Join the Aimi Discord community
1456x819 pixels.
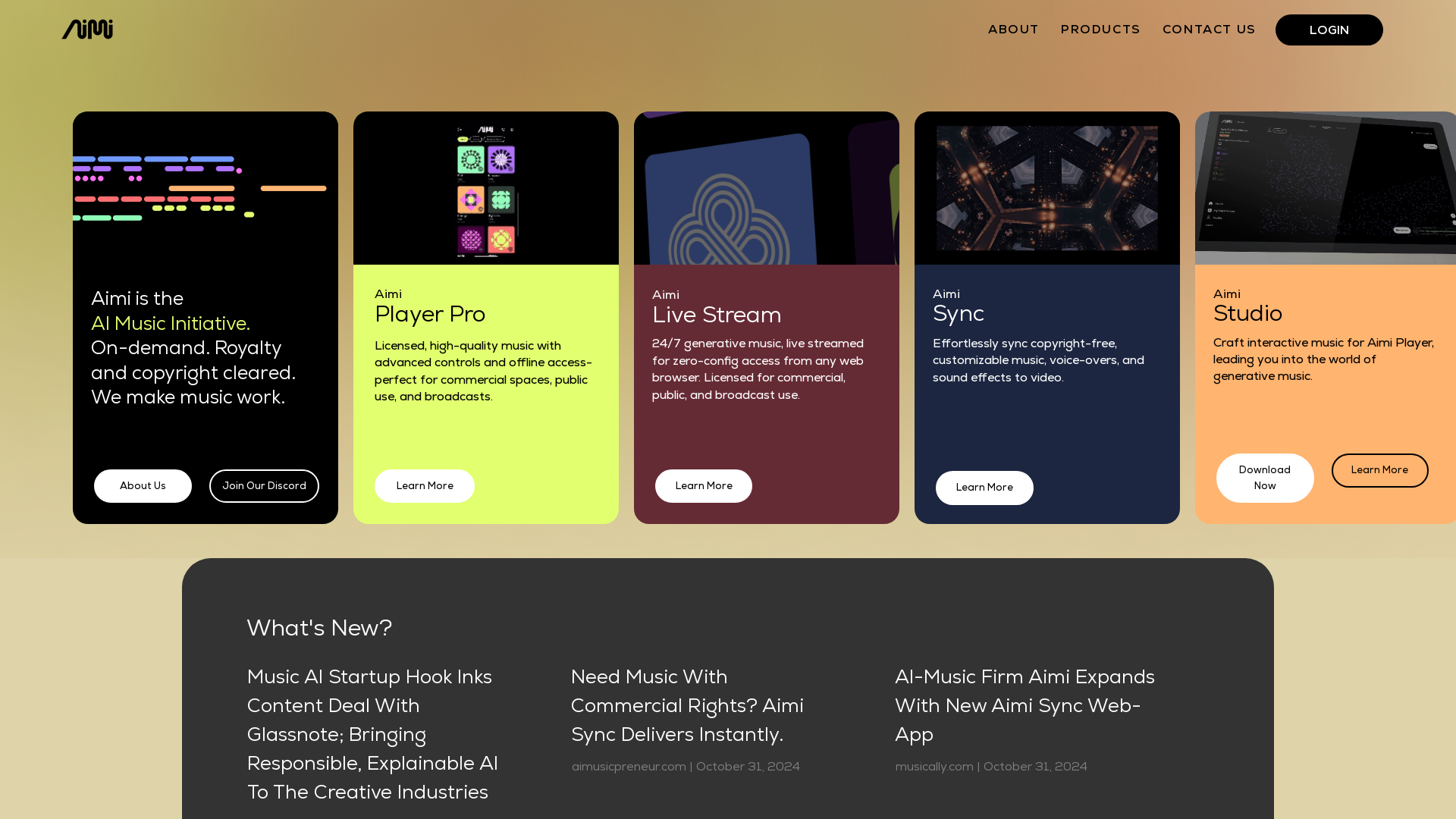pyautogui.click(x=264, y=486)
